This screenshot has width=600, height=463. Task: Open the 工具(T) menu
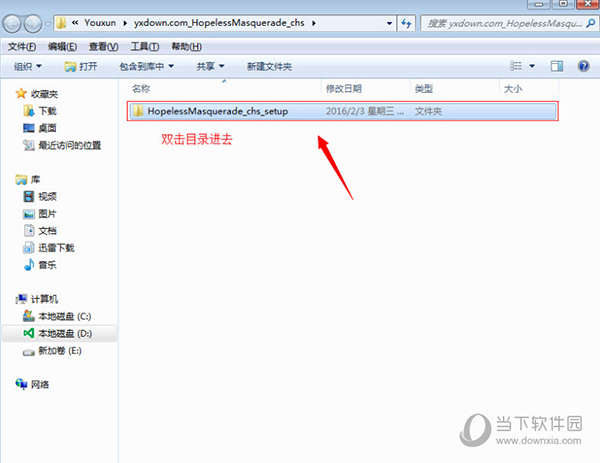tap(145, 47)
